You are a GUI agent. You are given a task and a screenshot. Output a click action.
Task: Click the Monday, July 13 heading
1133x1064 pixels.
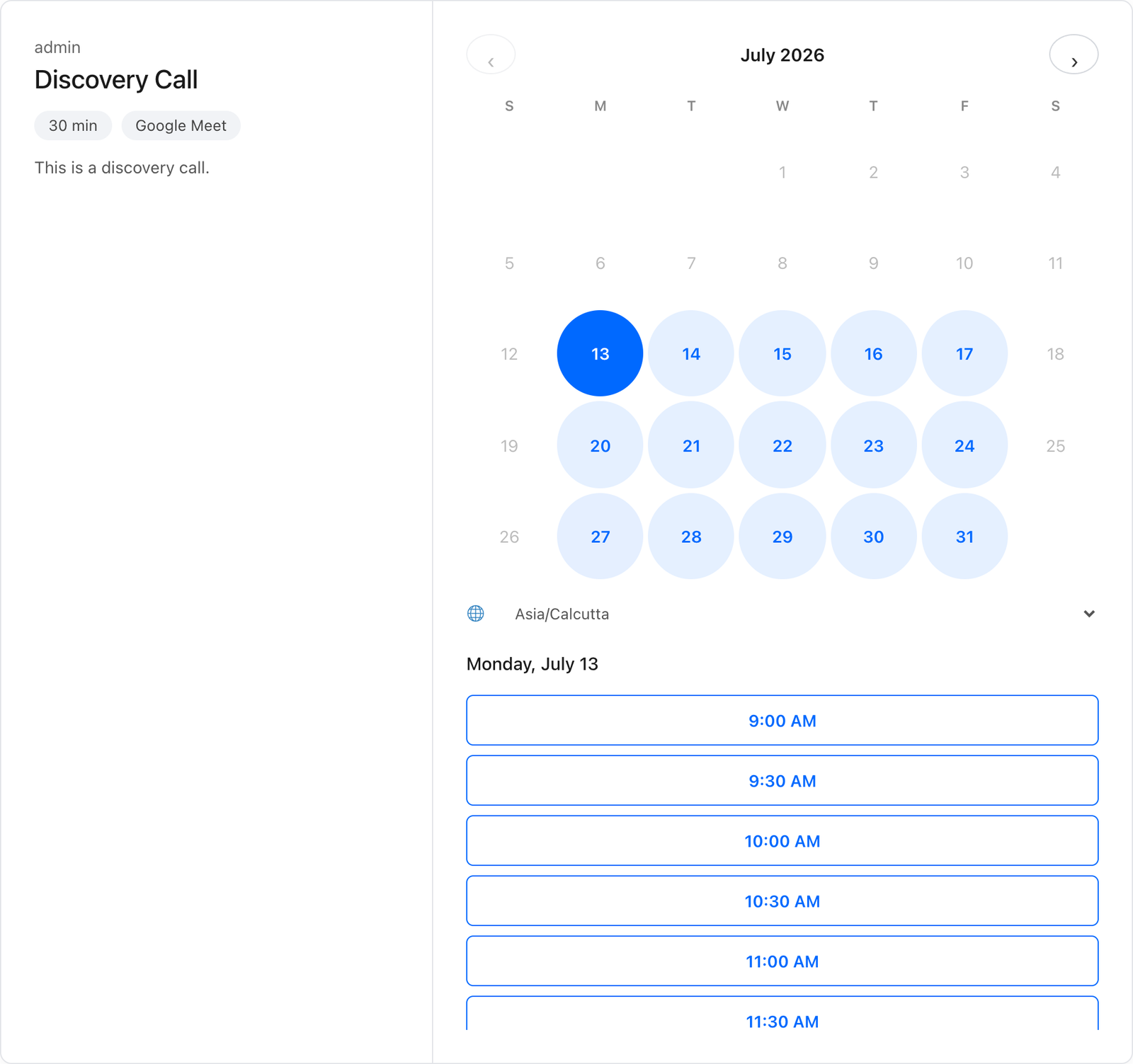(533, 664)
